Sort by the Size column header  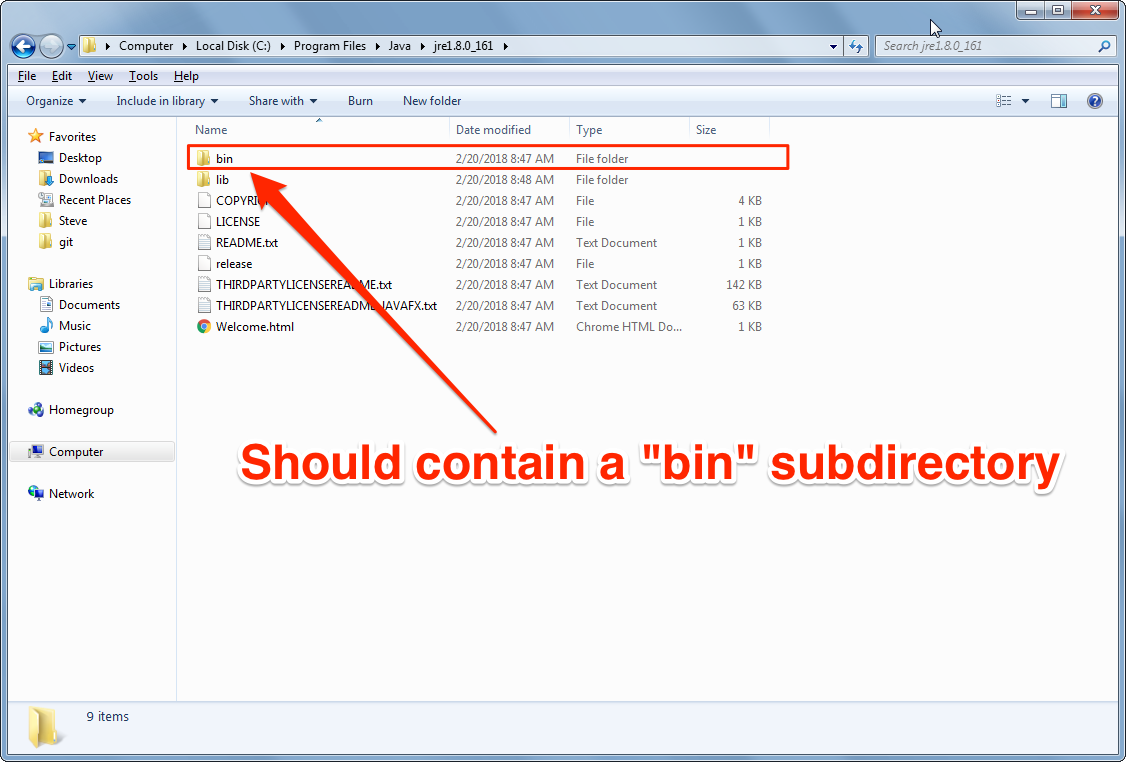(x=706, y=130)
